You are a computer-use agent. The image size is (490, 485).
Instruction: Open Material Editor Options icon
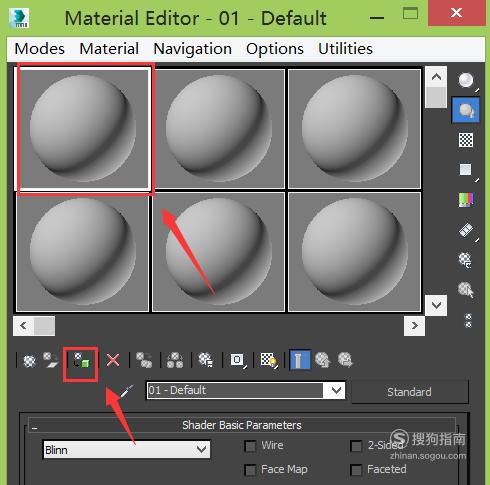coord(465,260)
